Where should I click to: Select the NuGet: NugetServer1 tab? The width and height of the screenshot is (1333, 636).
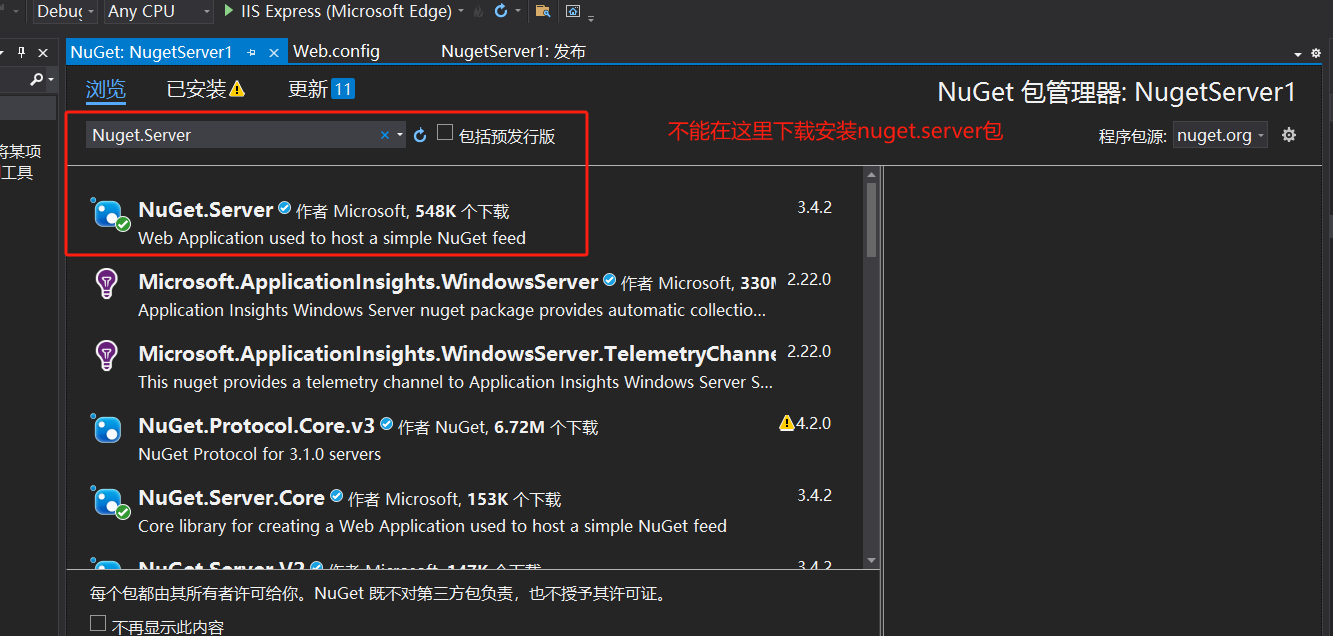152,51
